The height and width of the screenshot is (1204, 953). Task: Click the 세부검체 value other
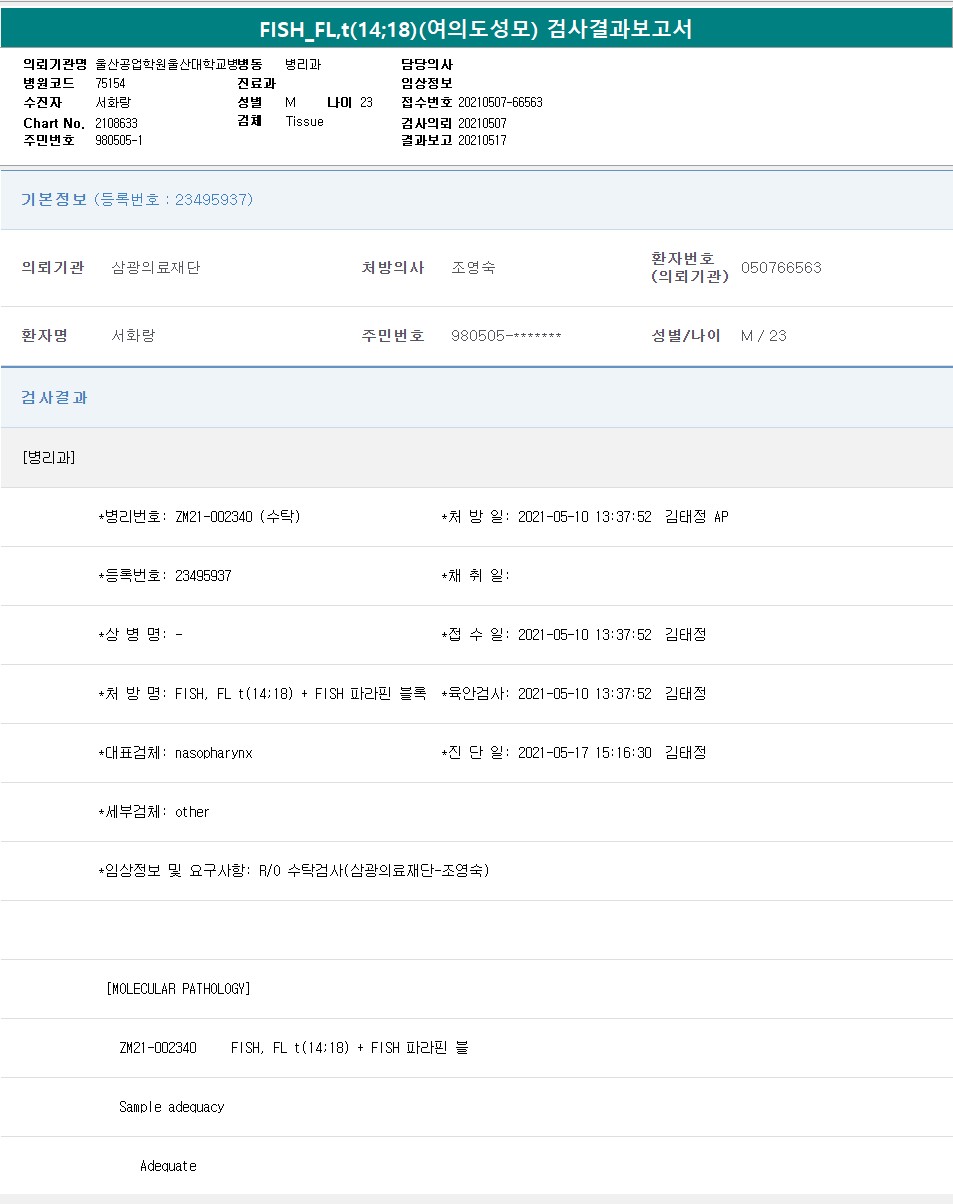[x=192, y=812]
